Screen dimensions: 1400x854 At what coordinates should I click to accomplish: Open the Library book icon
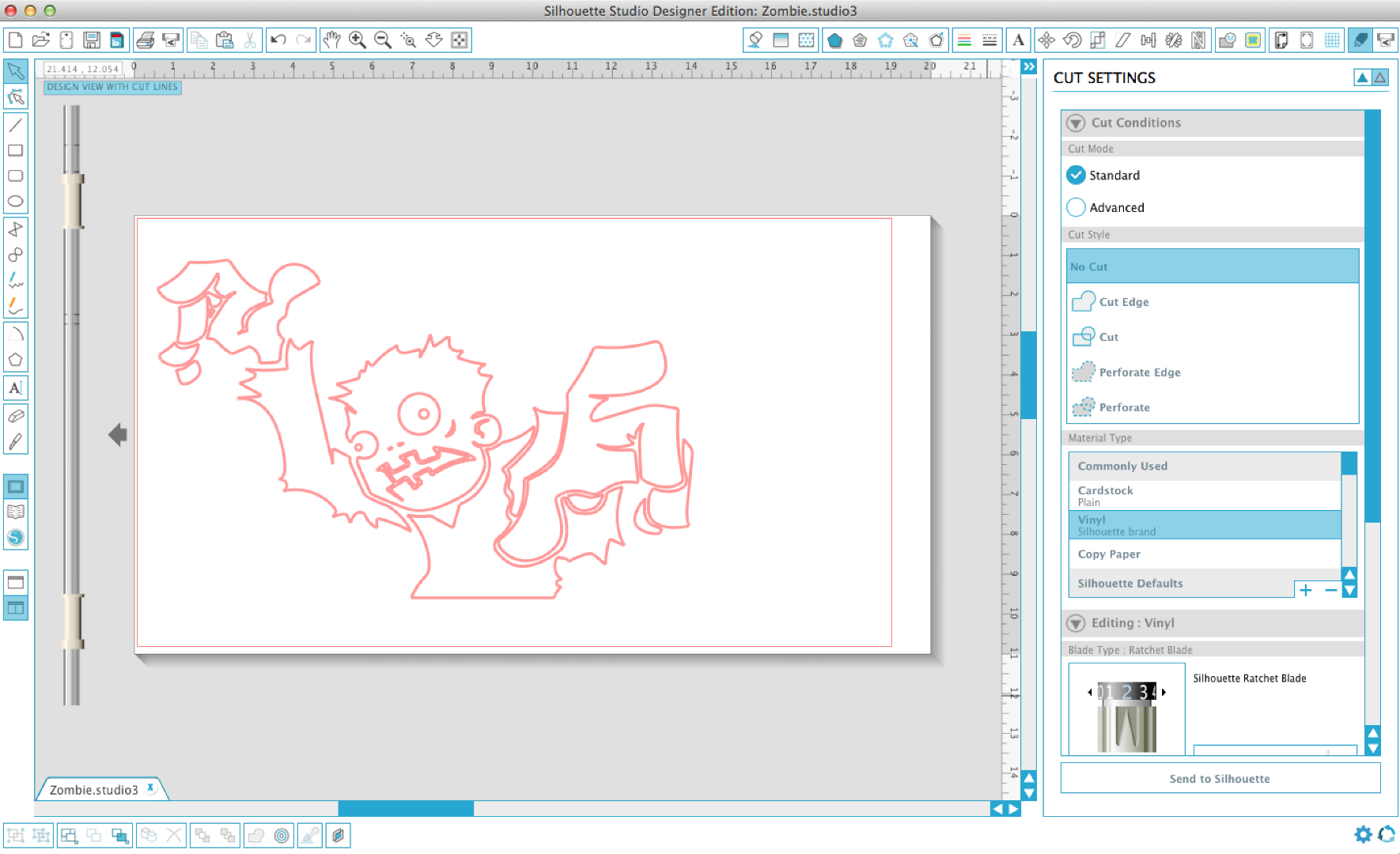click(16, 512)
